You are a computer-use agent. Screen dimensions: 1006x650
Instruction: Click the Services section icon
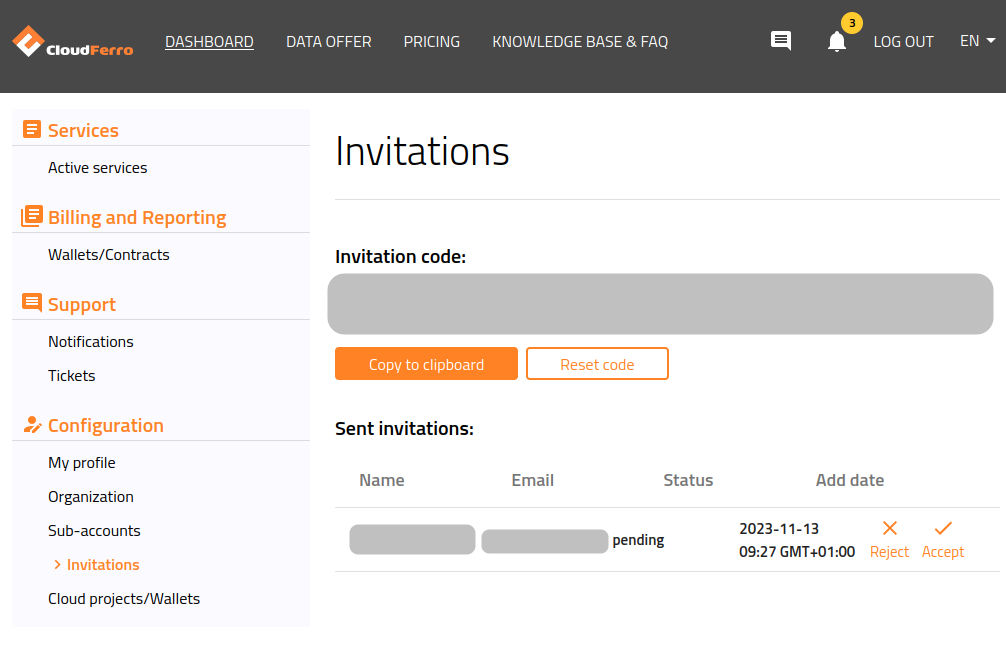click(x=32, y=129)
